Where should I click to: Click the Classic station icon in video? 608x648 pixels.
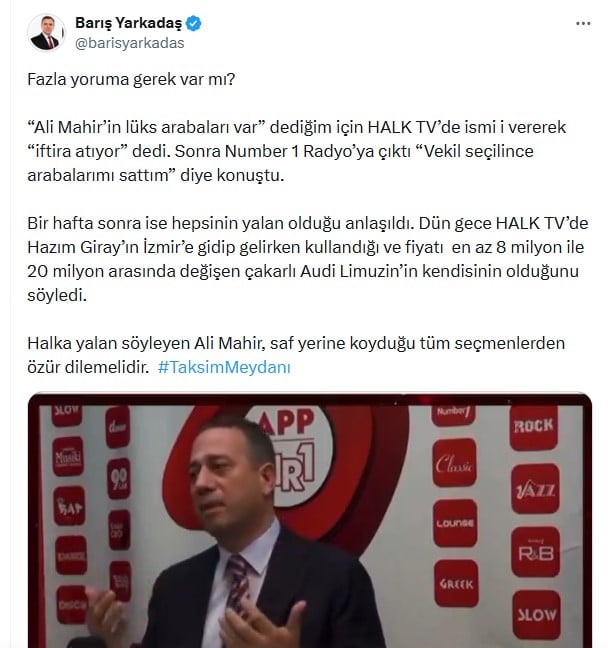pyautogui.click(x=454, y=464)
